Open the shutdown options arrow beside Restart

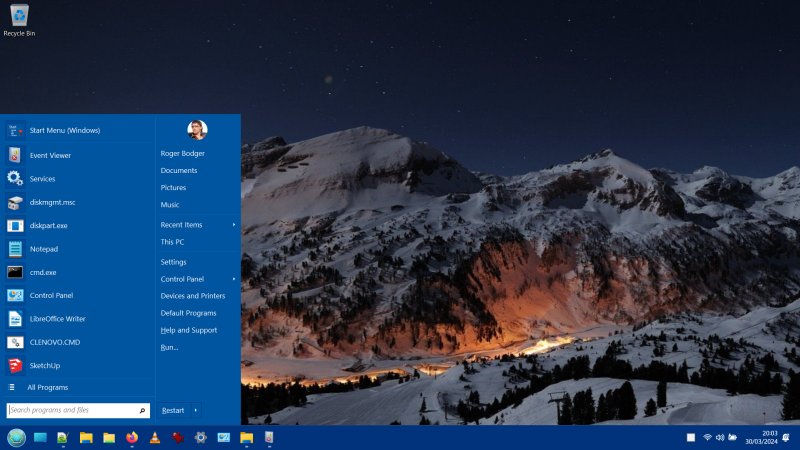195,410
